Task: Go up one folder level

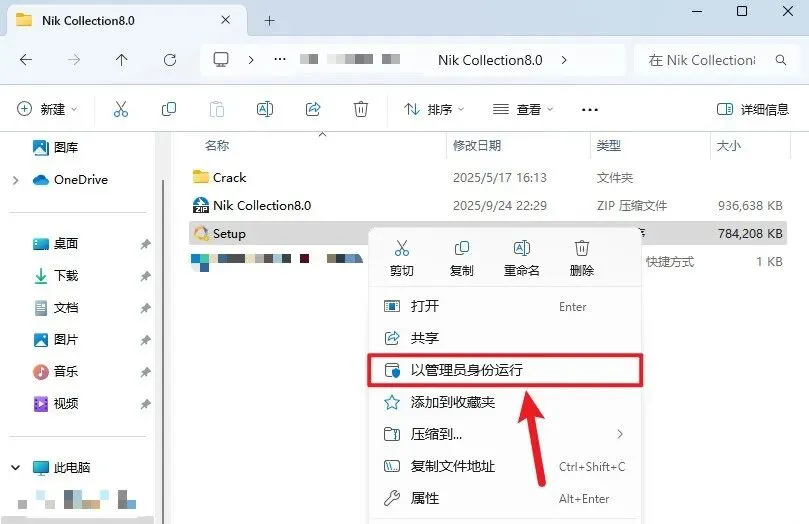Action: (121, 60)
